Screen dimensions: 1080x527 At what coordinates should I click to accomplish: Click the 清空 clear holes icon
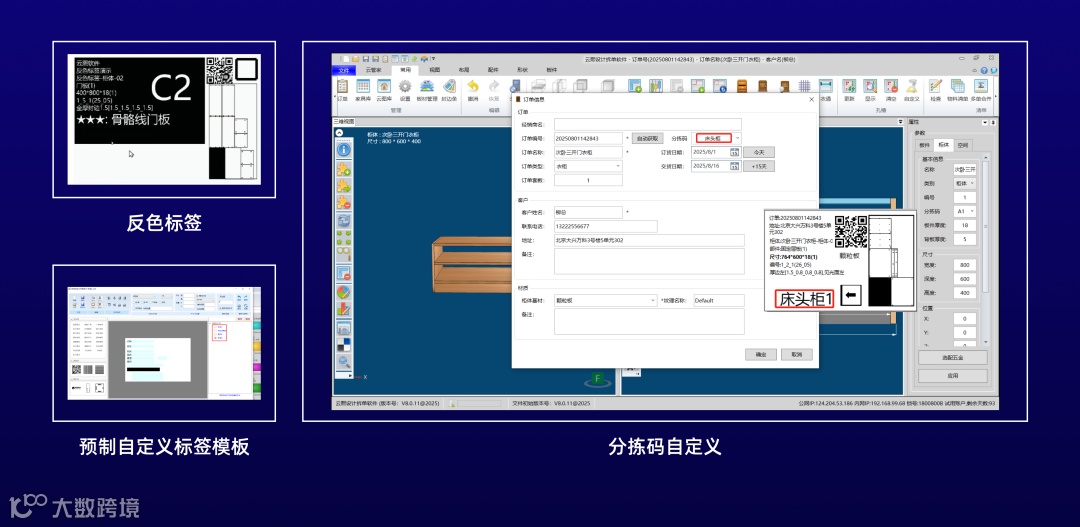[x=891, y=90]
